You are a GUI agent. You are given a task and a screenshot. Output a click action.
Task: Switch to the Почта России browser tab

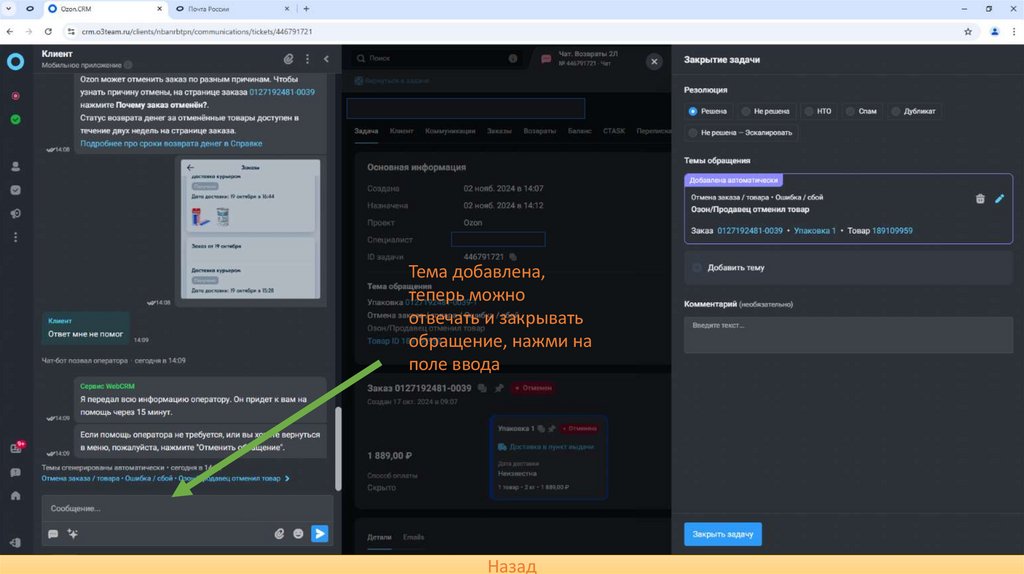[x=233, y=9]
